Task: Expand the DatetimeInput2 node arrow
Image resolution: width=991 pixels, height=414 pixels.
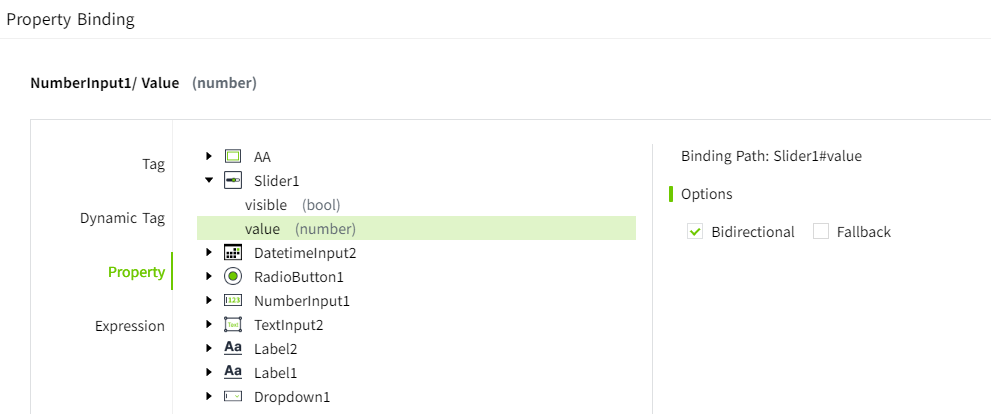Action: point(209,253)
